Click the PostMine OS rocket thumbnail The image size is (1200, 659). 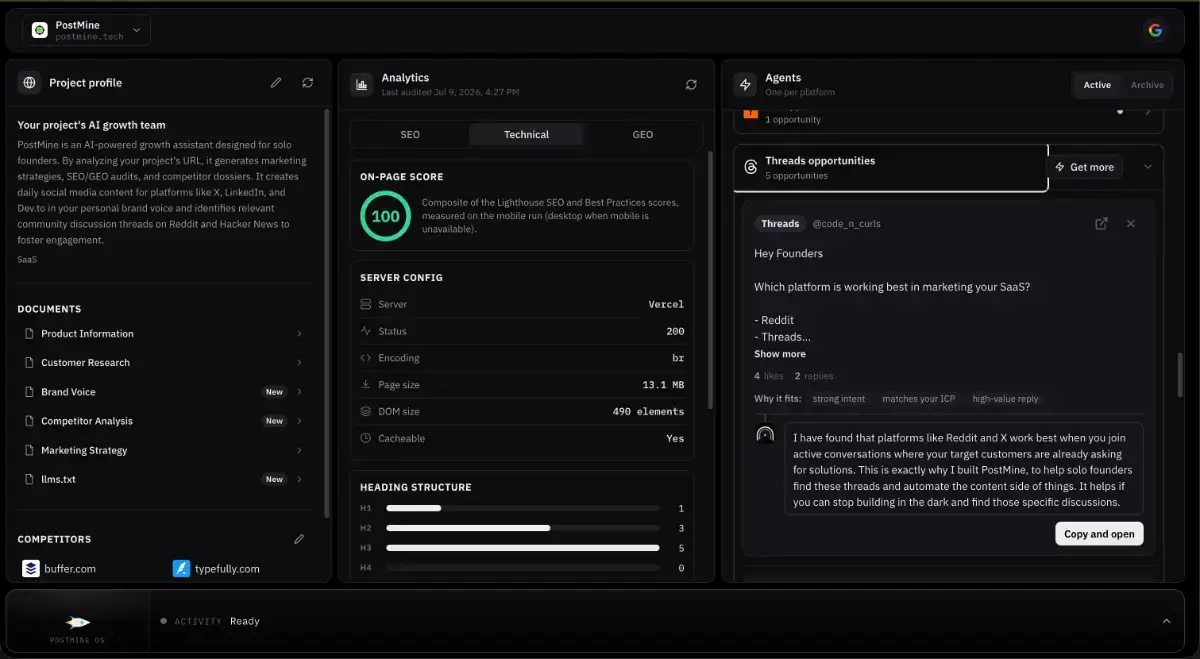(x=78, y=621)
